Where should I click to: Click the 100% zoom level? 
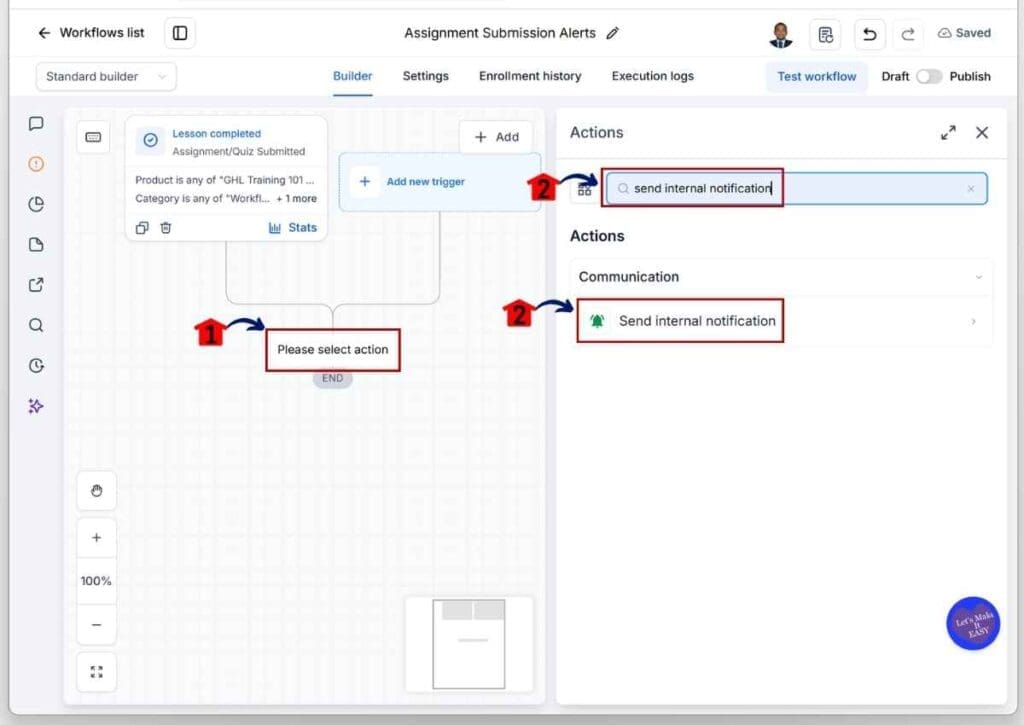[x=96, y=581]
